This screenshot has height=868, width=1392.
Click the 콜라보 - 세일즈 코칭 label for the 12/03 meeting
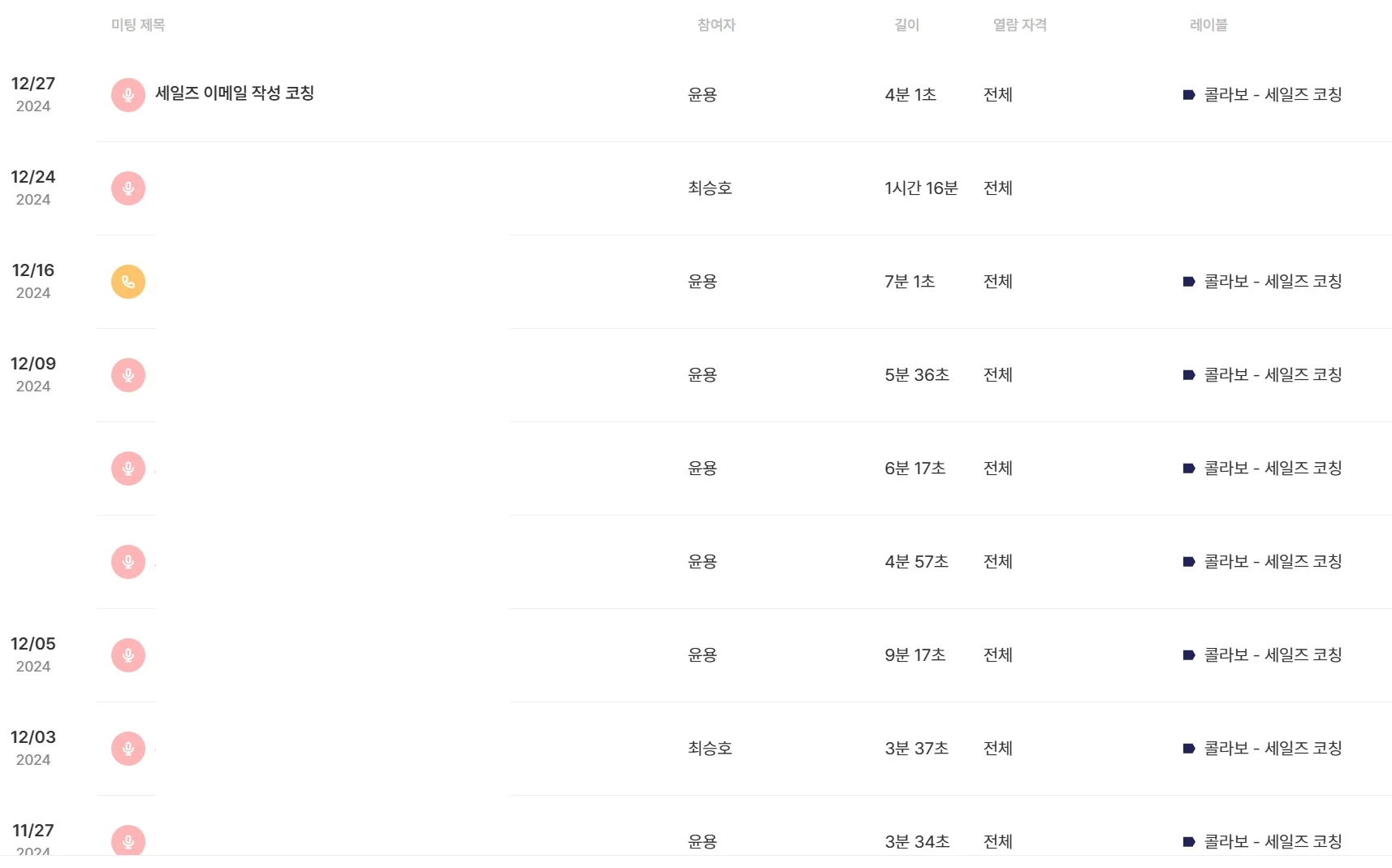(1272, 749)
